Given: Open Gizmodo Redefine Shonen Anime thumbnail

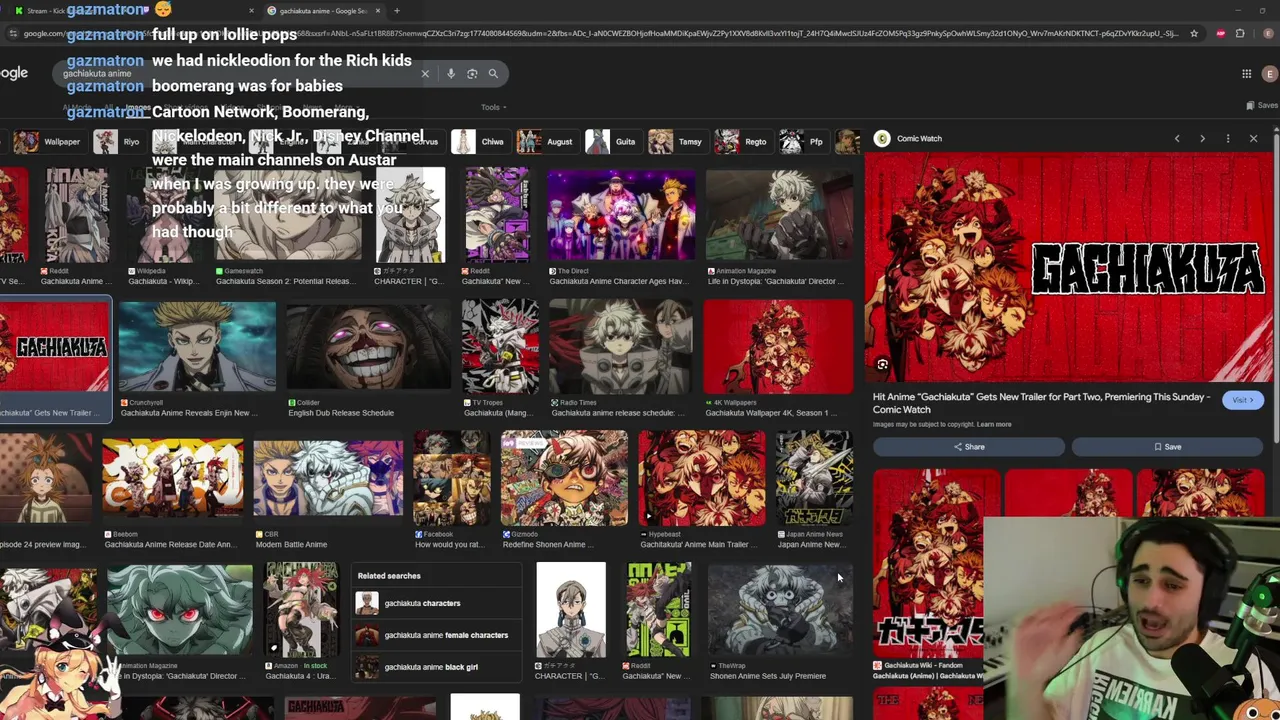Looking at the screenshot, I should click(x=564, y=479).
